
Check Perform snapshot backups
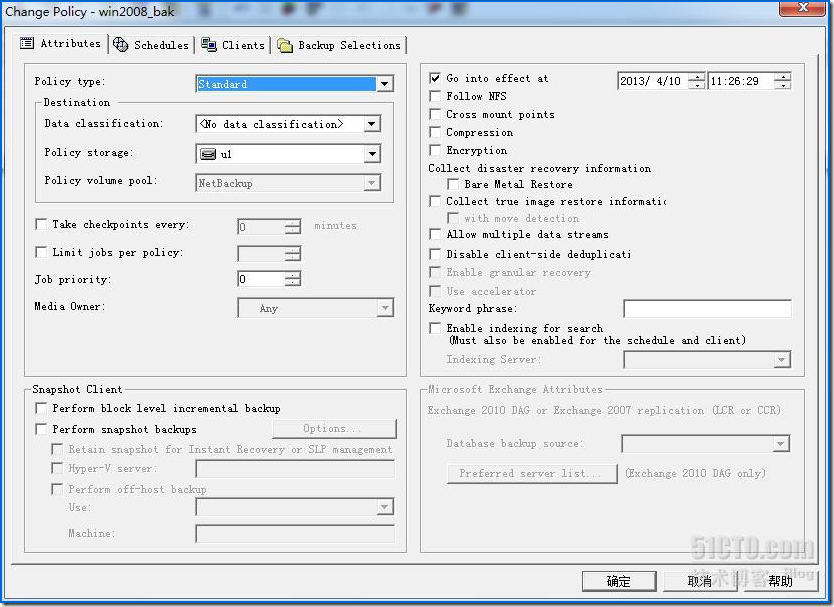tap(41, 429)
